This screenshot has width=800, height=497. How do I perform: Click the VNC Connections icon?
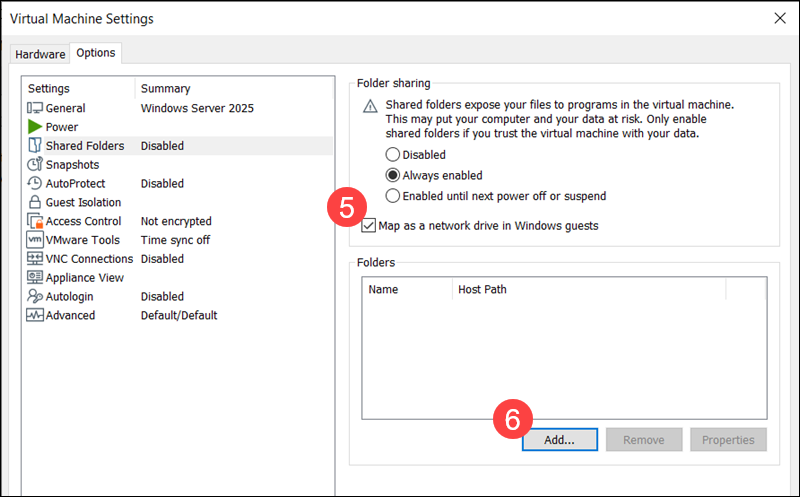point(35,259)
